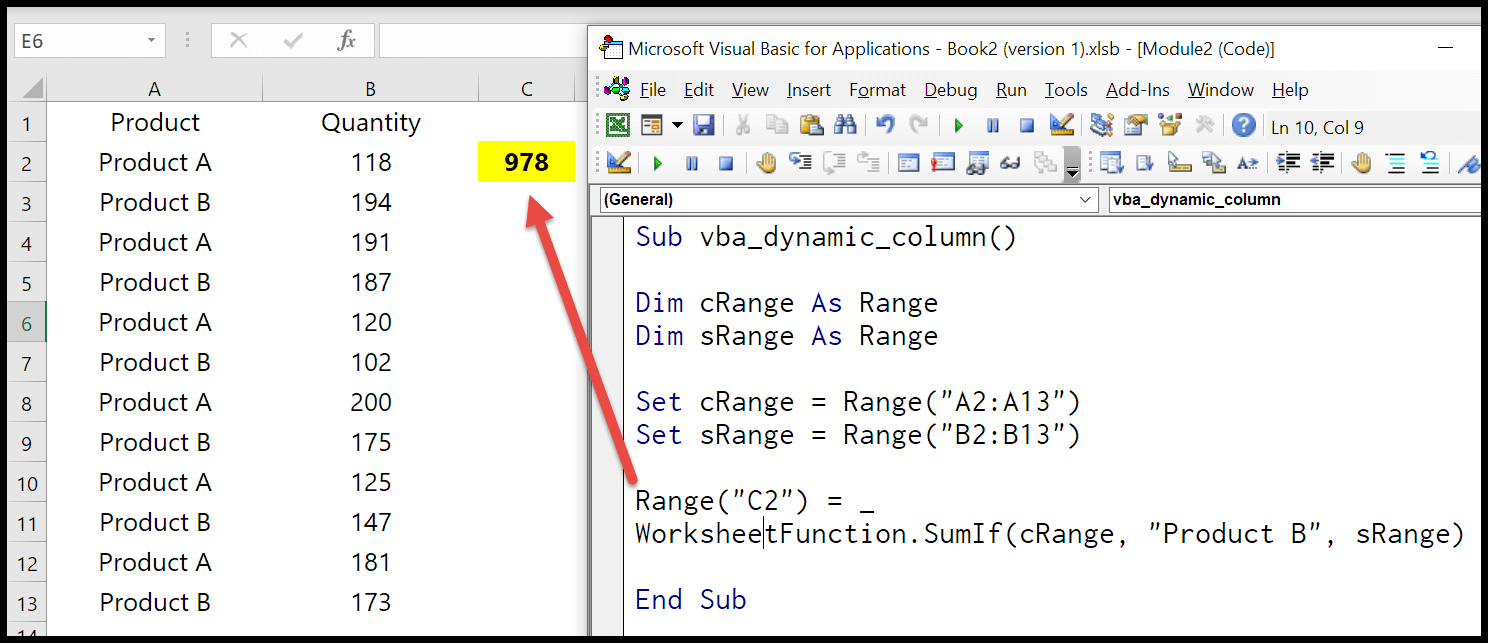Open the vba_dynamic_column procedure dropdown
The width and height of the screenshot is (1488, 643).
(1290, 199)
